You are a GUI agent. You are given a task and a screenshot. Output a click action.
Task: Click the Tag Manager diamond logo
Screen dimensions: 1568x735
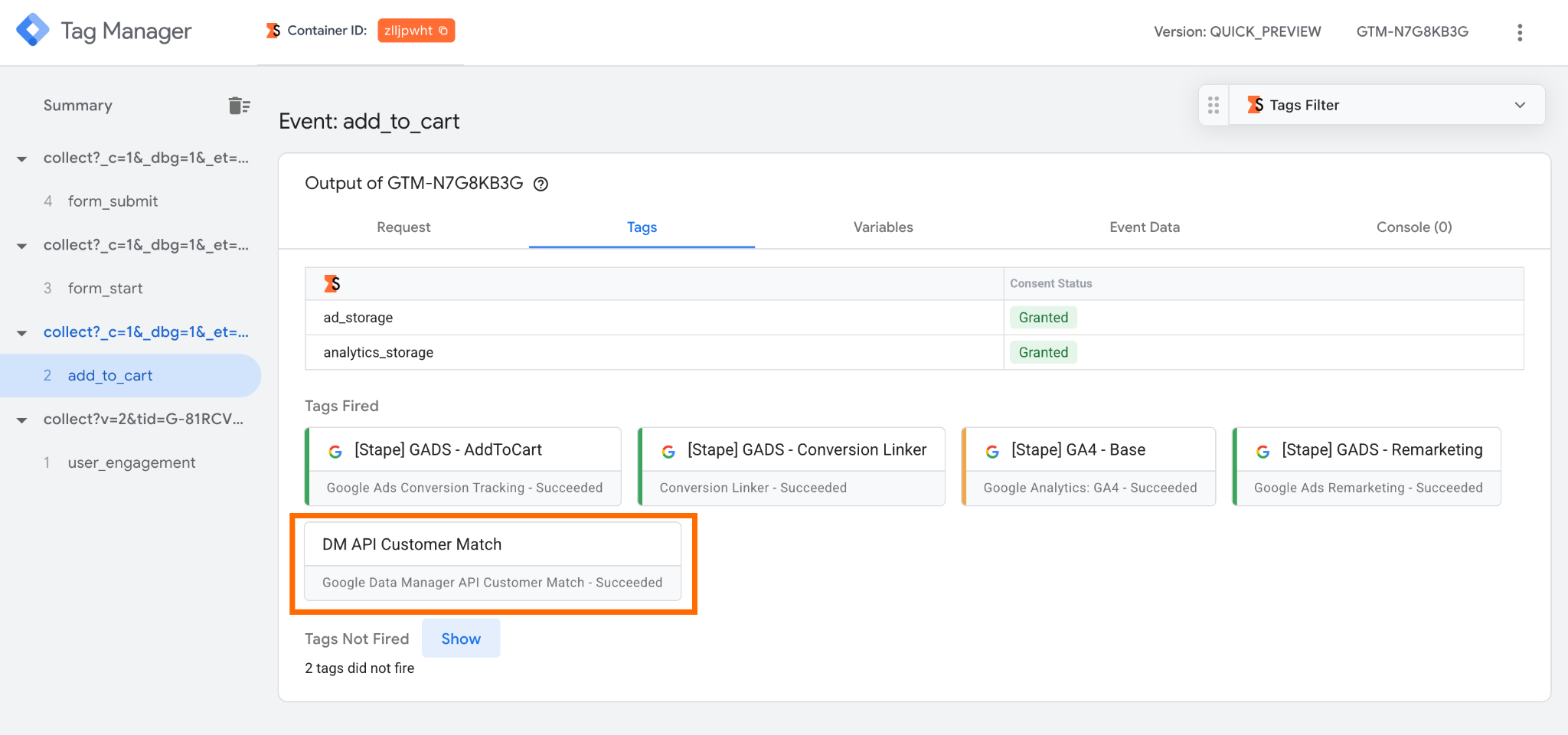32,31
